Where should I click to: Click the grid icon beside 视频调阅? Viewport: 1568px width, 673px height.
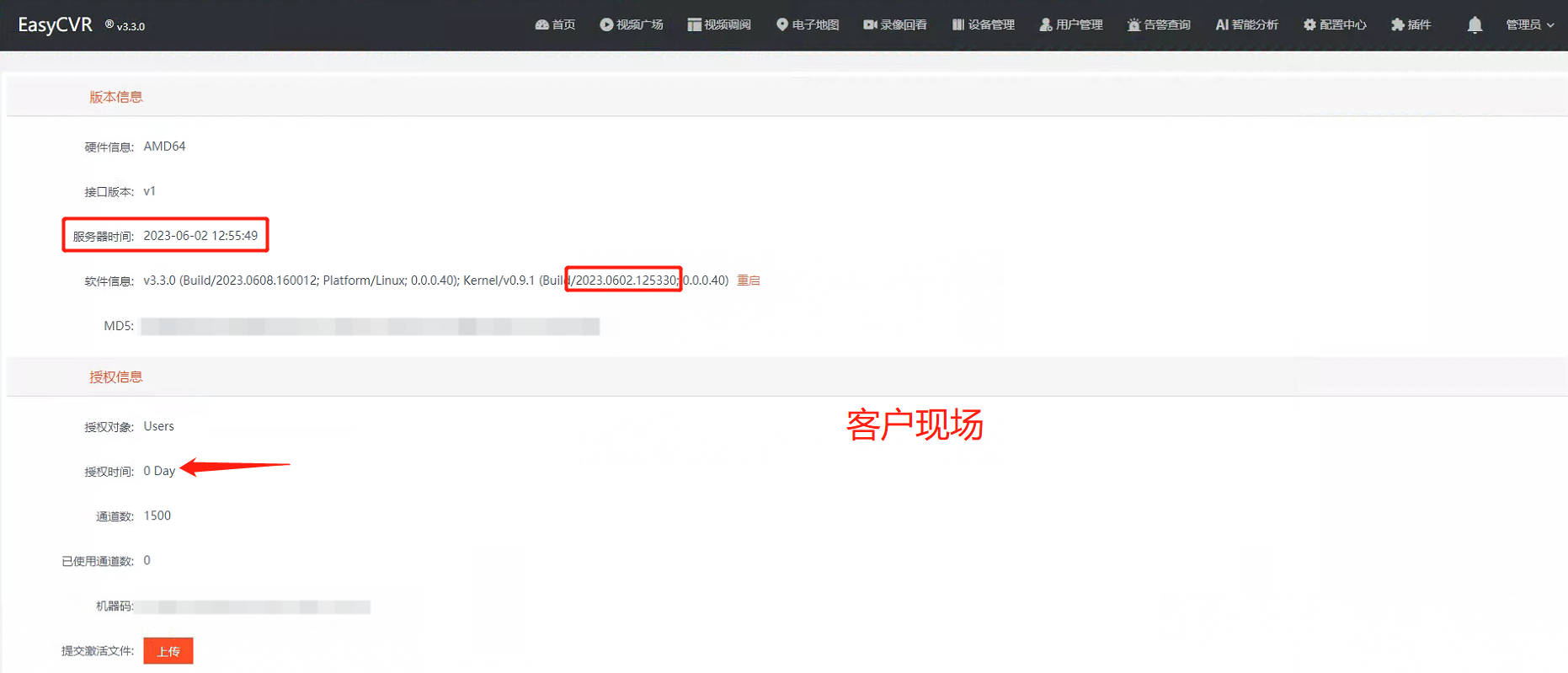[x=694, y=25]
